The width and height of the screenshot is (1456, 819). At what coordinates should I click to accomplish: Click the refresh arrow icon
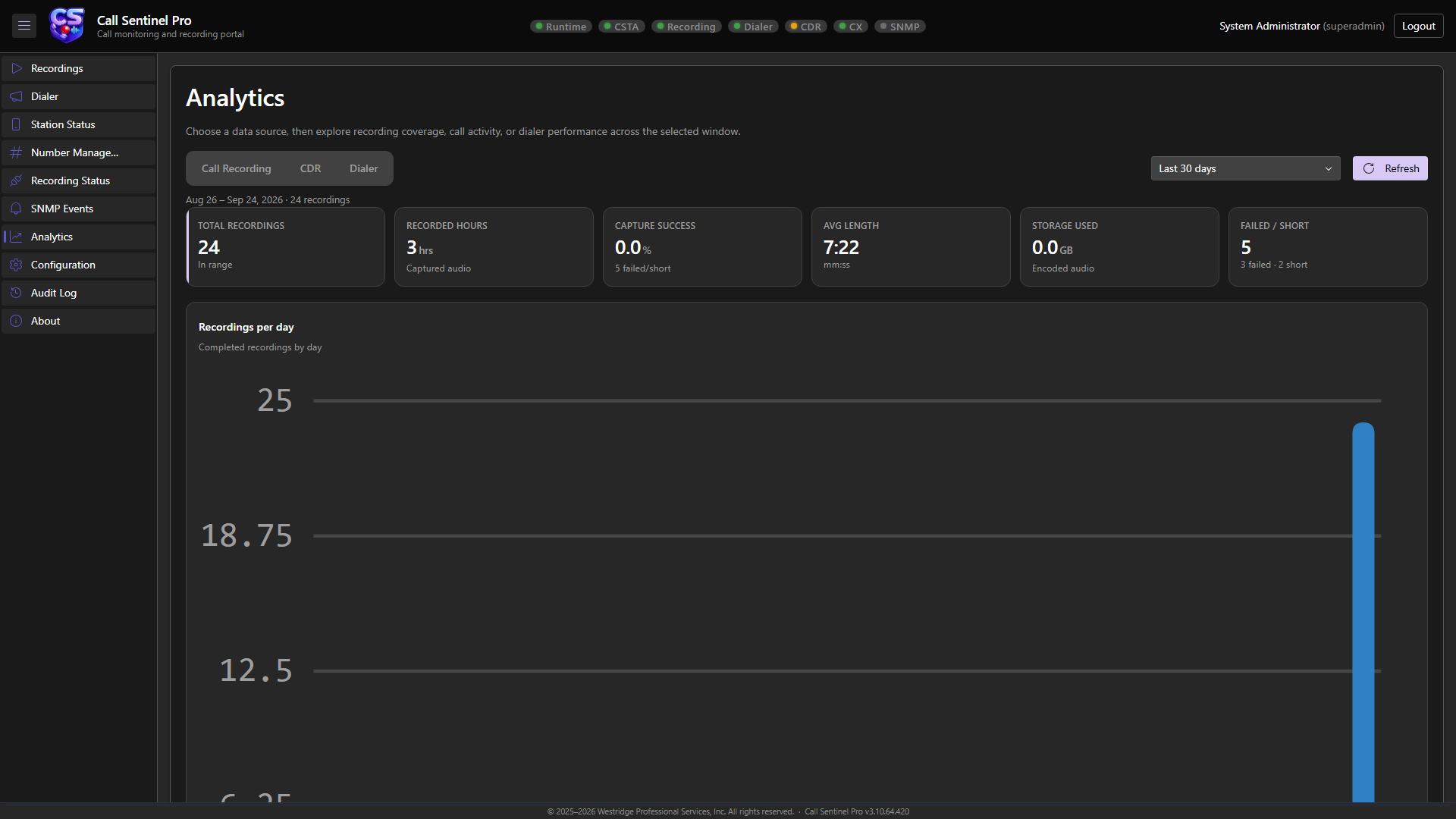1369,168
